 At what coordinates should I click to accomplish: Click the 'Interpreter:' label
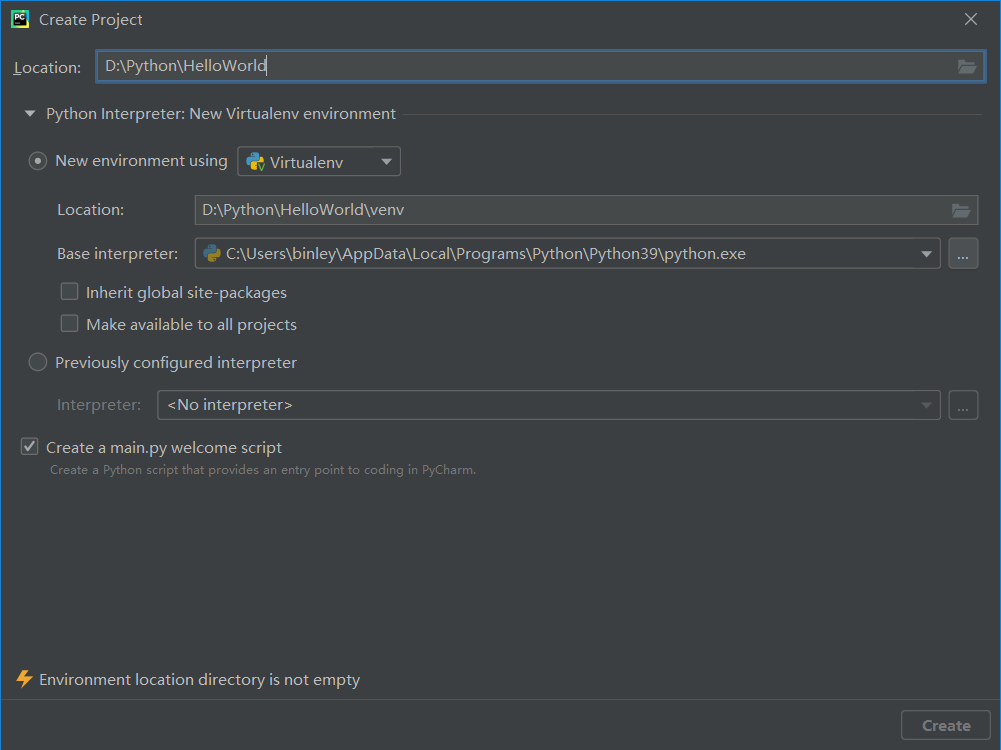99,405
